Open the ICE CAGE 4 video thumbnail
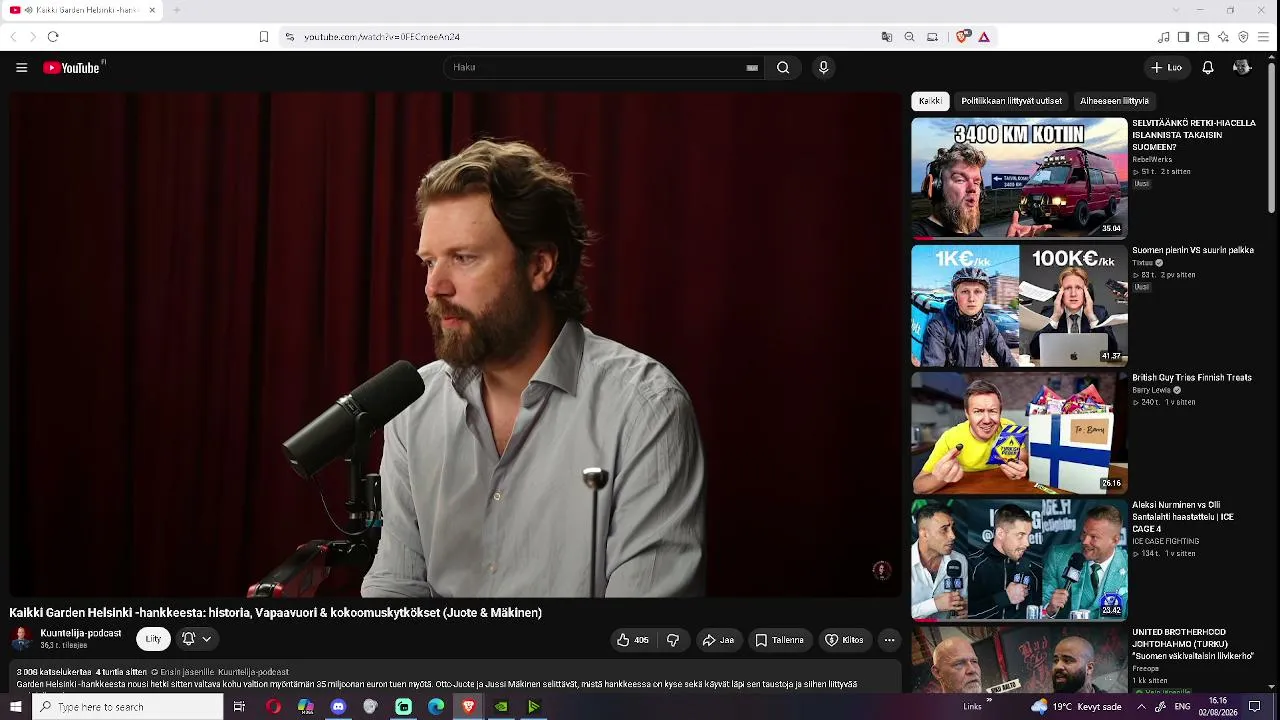1280x720 pixels. pyautogui.click(x=1019, y=560)
